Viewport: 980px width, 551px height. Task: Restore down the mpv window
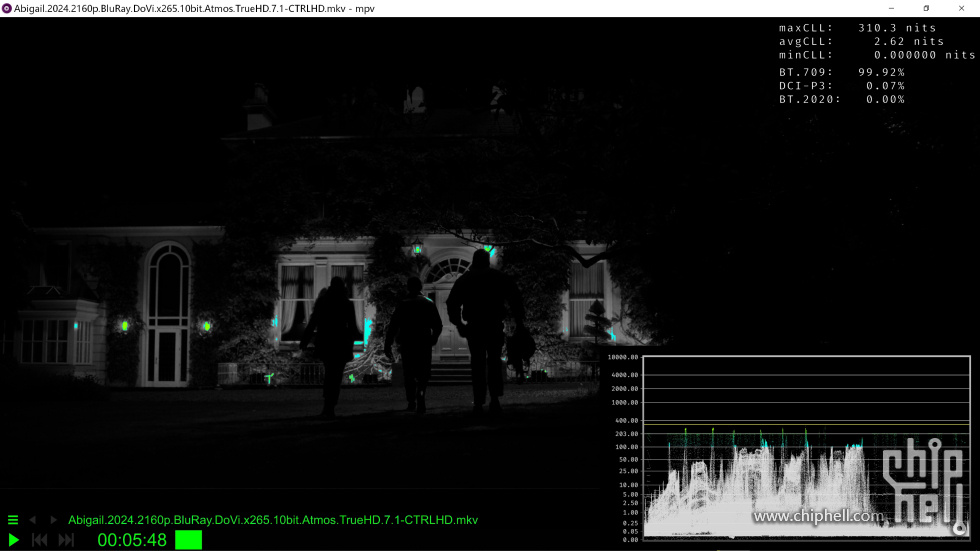(926, 8)
